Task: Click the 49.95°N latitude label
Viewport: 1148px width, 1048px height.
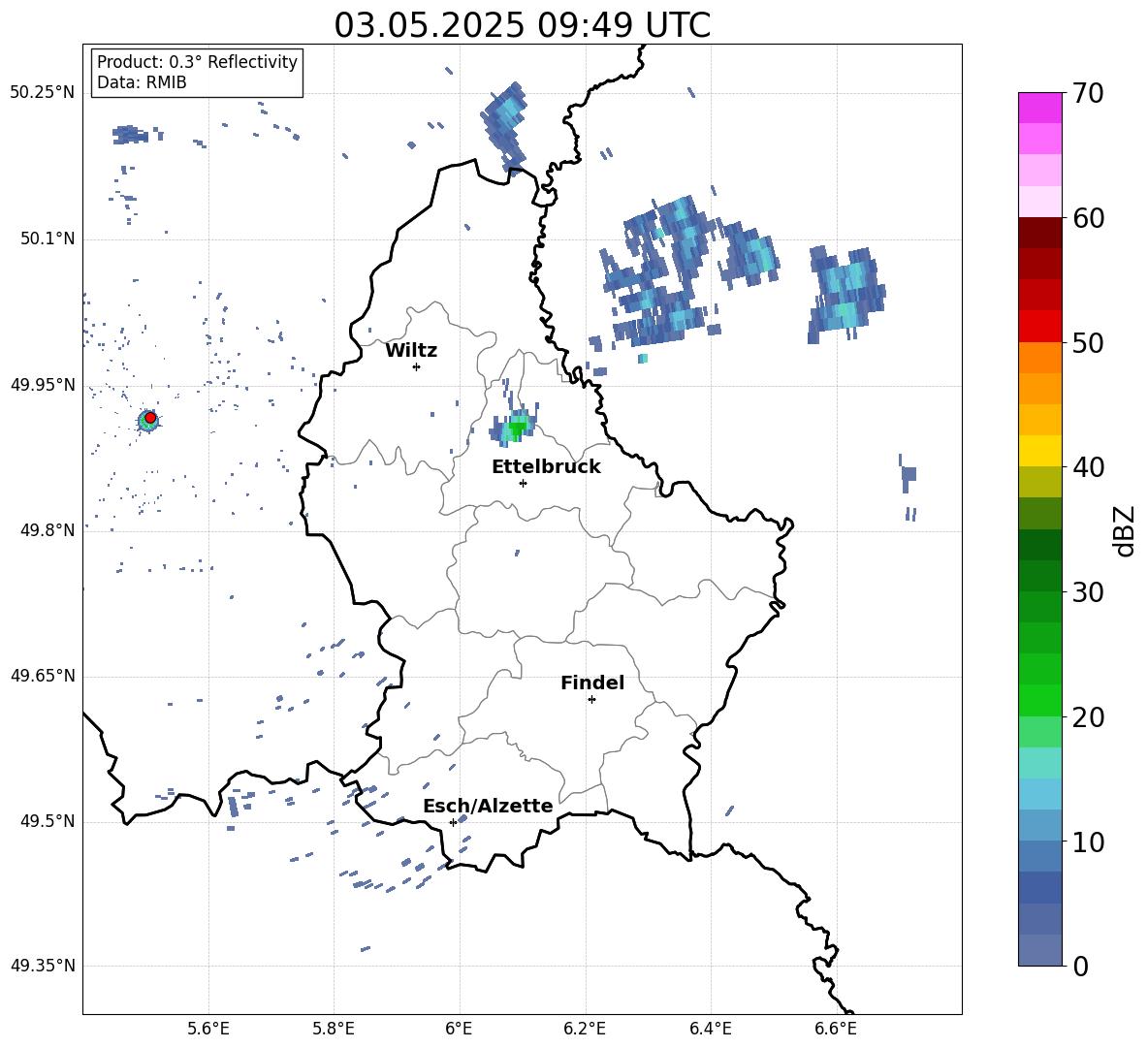Action: (43, 385)
